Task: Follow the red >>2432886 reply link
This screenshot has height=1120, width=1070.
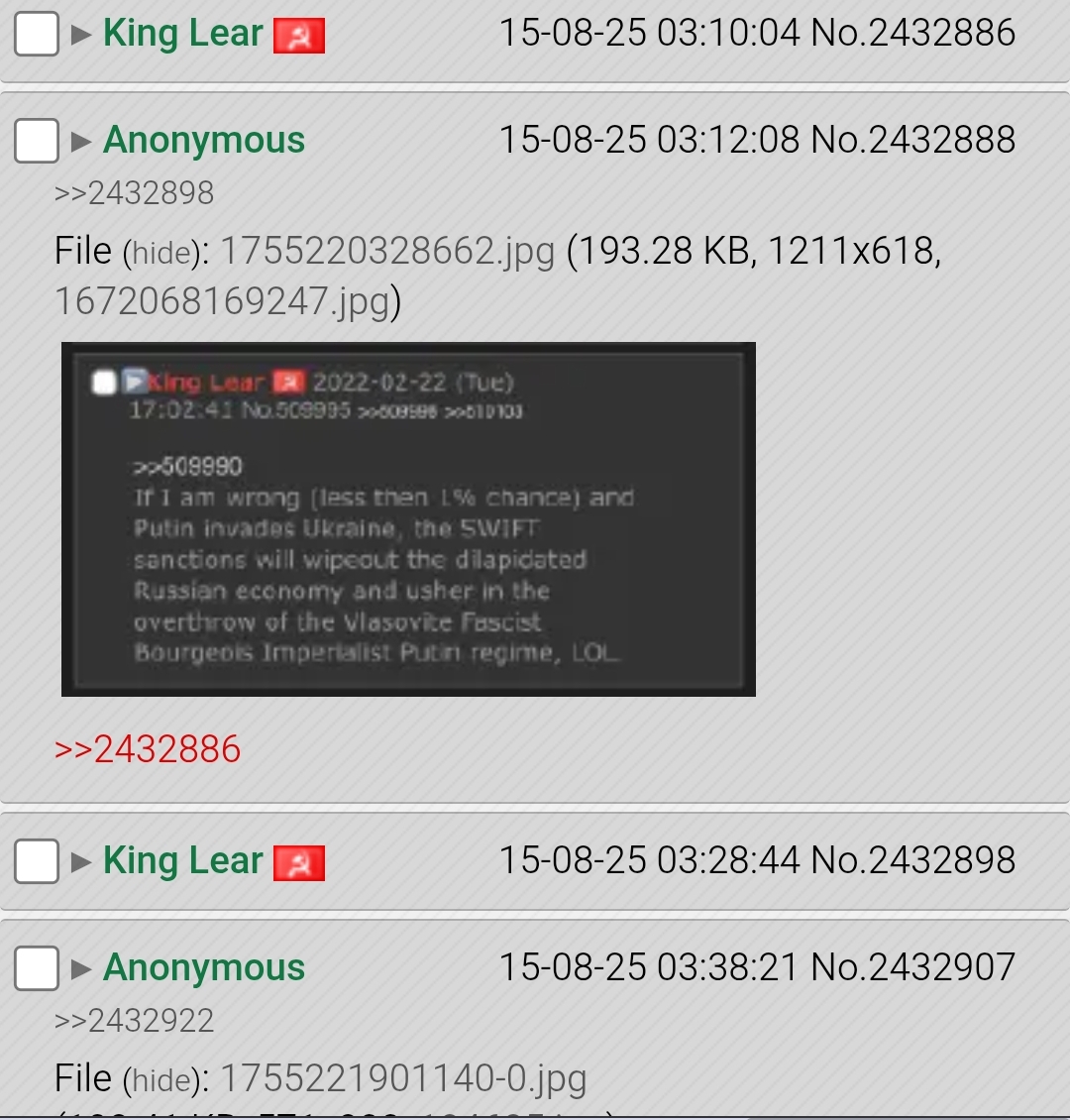Action: coord(148,749)
